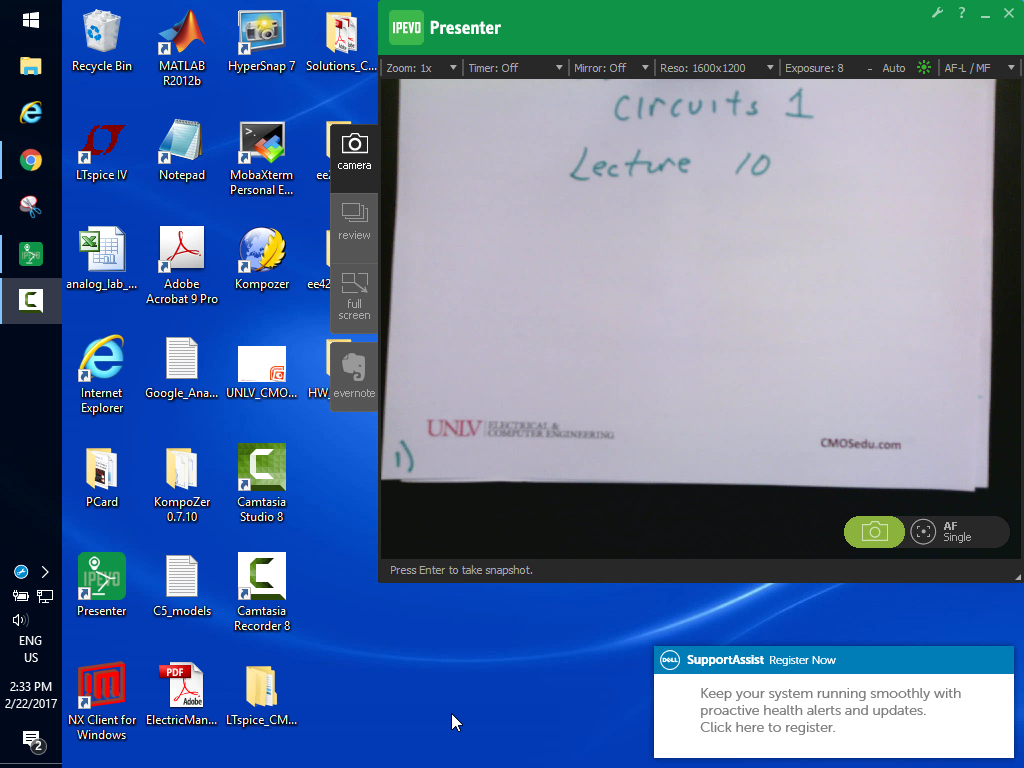Open analog_lab_ spreadsheet file
Screen dimensions: 1024x768
101,259
